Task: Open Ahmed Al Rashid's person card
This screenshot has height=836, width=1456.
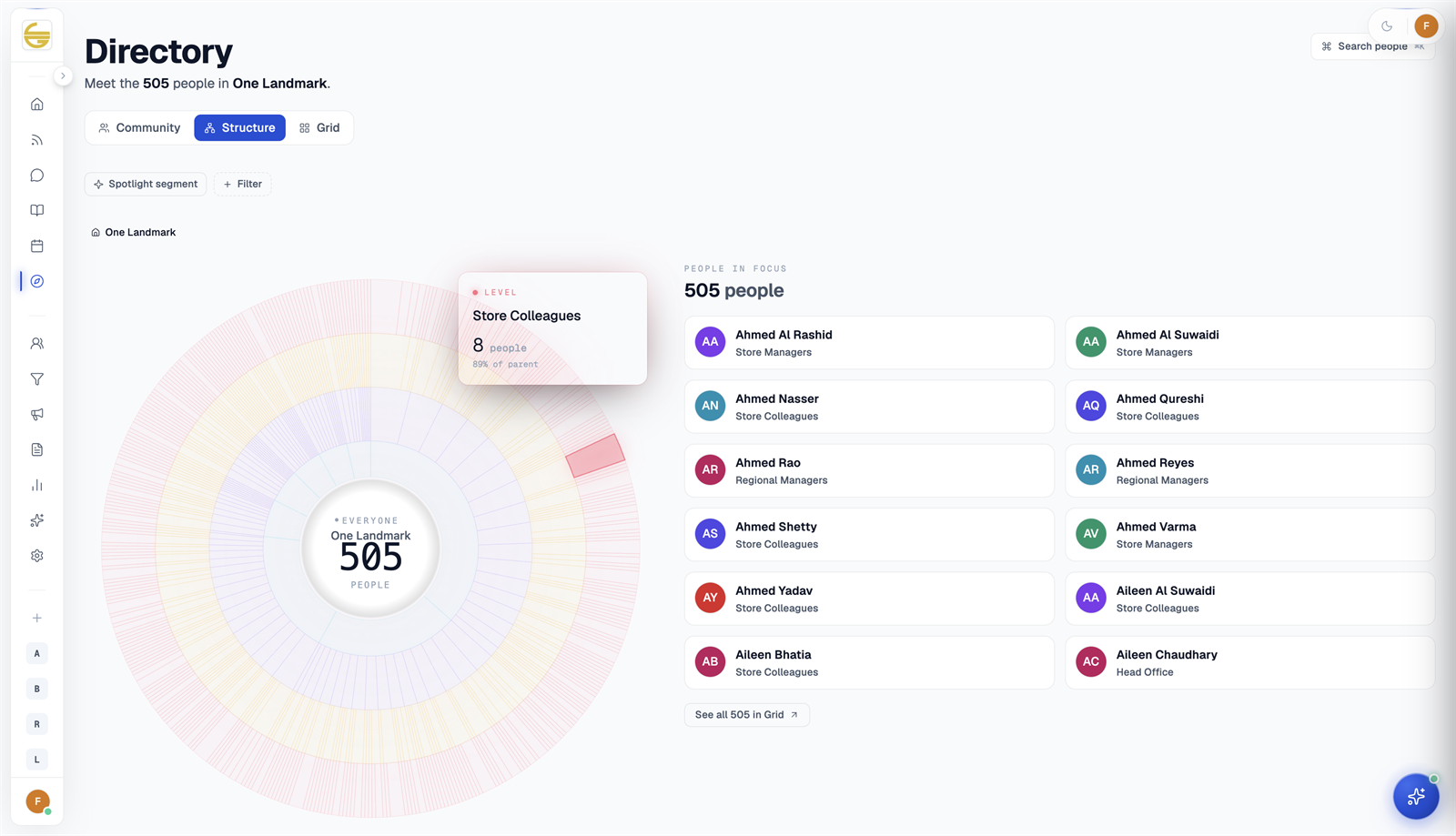Action: pos(869,343)
